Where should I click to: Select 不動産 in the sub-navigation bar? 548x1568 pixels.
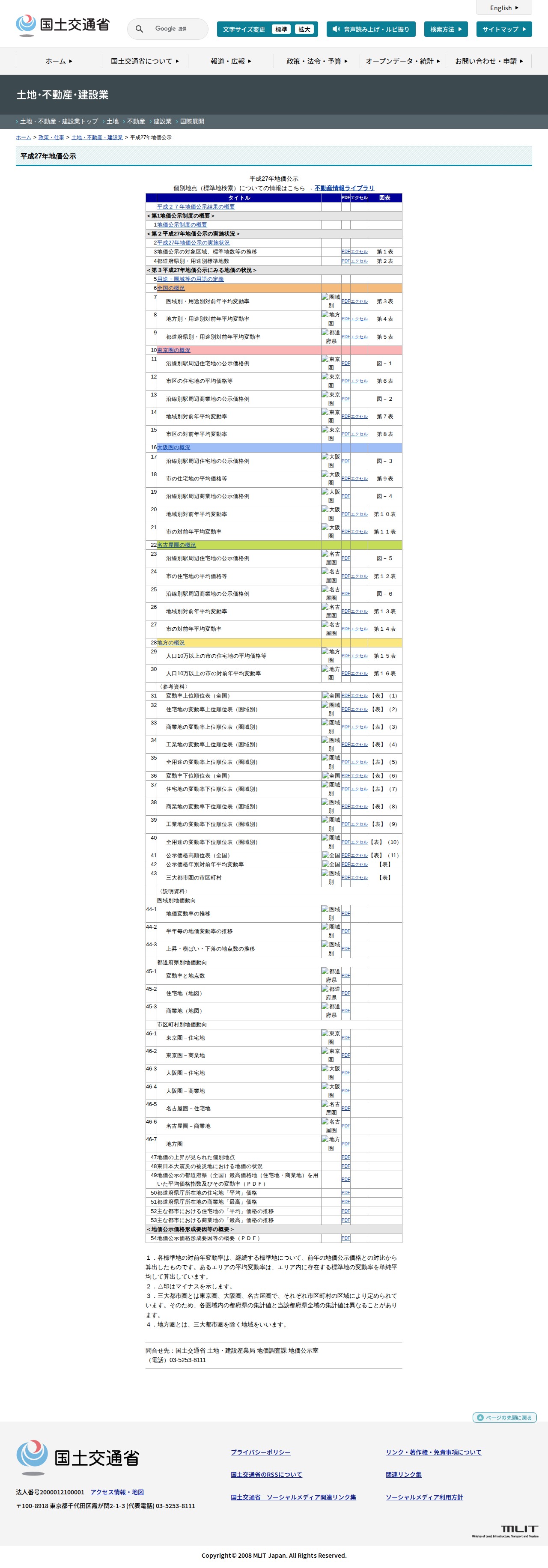136,121
